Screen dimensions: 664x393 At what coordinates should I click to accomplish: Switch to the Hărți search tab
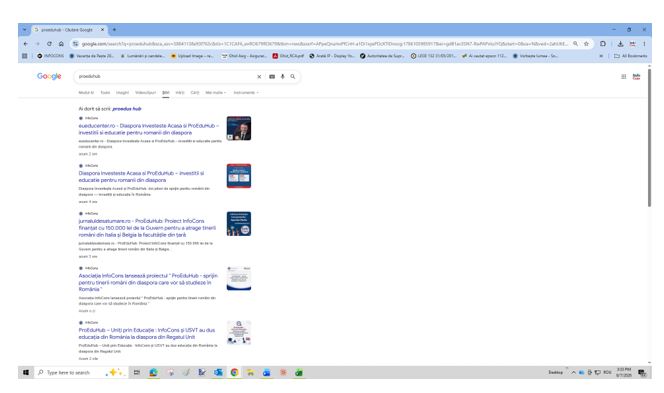click(x=180, y=92)
